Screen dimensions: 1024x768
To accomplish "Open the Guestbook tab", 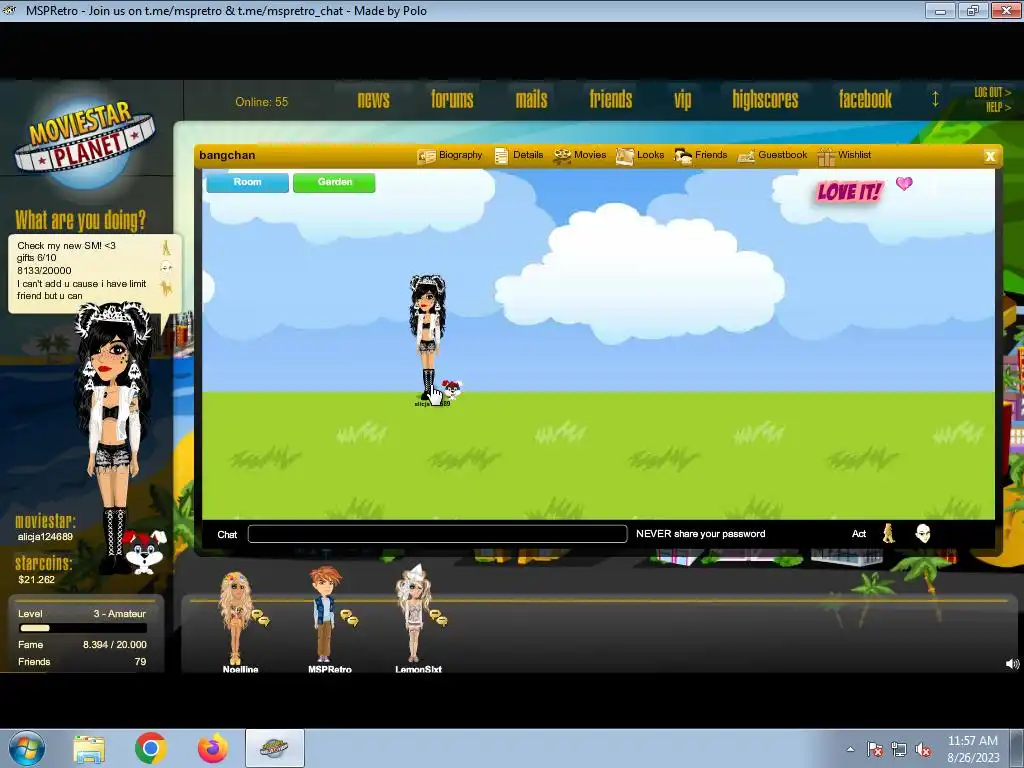I will pyautogui.click(x=773, y=155).
